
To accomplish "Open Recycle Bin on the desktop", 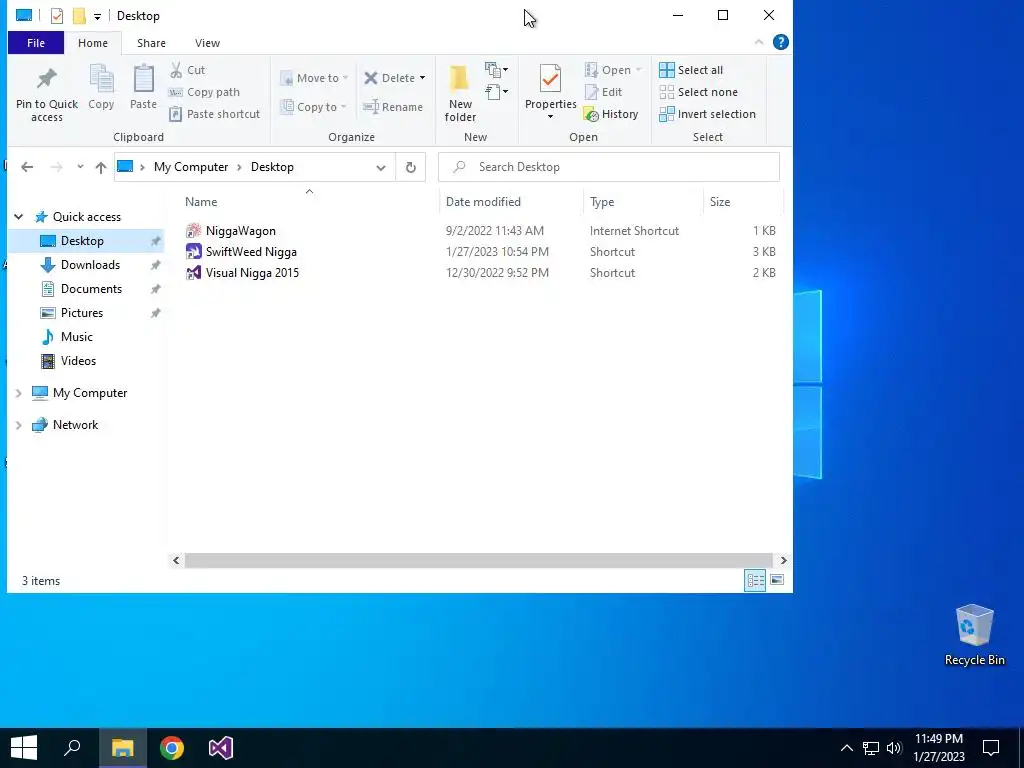I will click(x=974, y=635).
